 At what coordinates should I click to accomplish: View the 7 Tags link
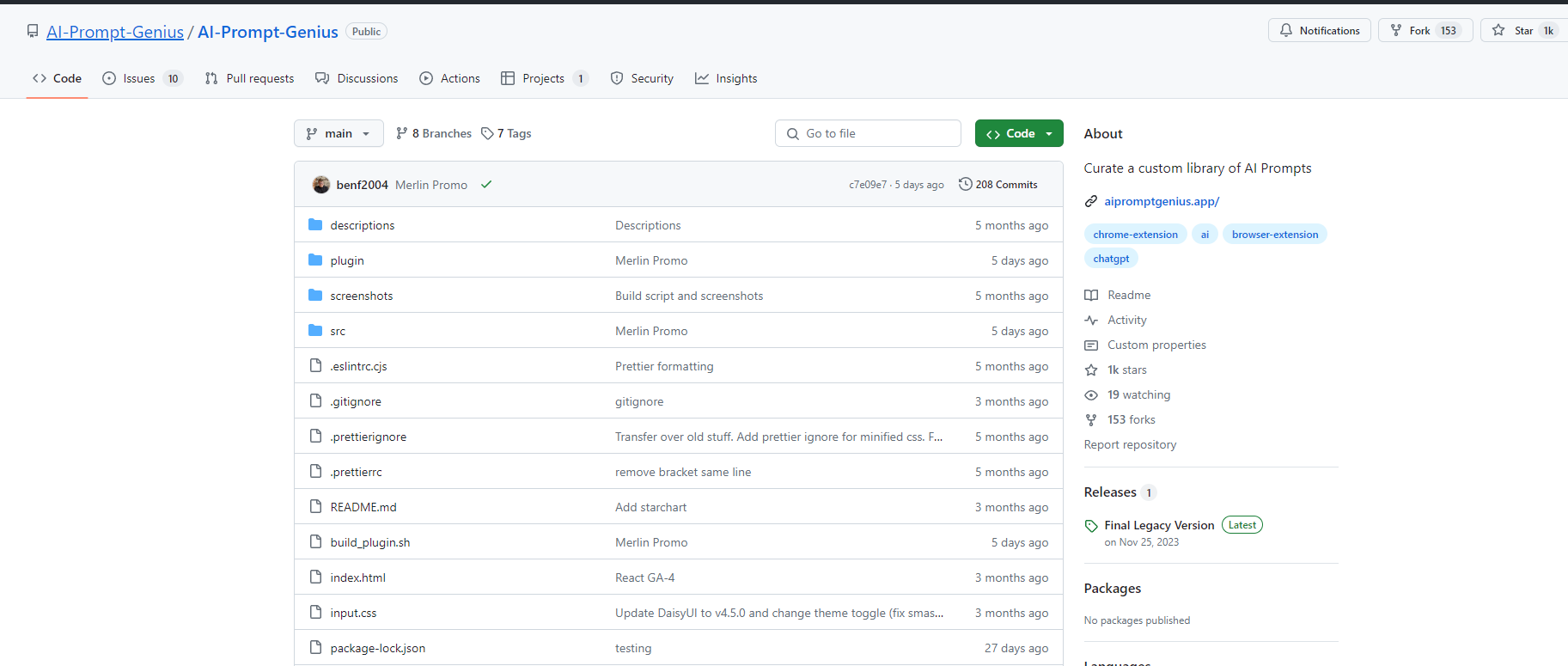pos(506,133)
